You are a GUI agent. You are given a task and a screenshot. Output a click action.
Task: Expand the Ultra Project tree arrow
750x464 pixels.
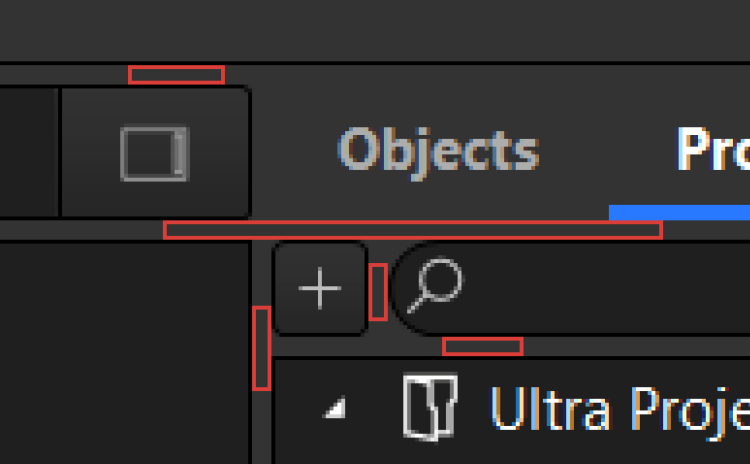tap(337, 408)
